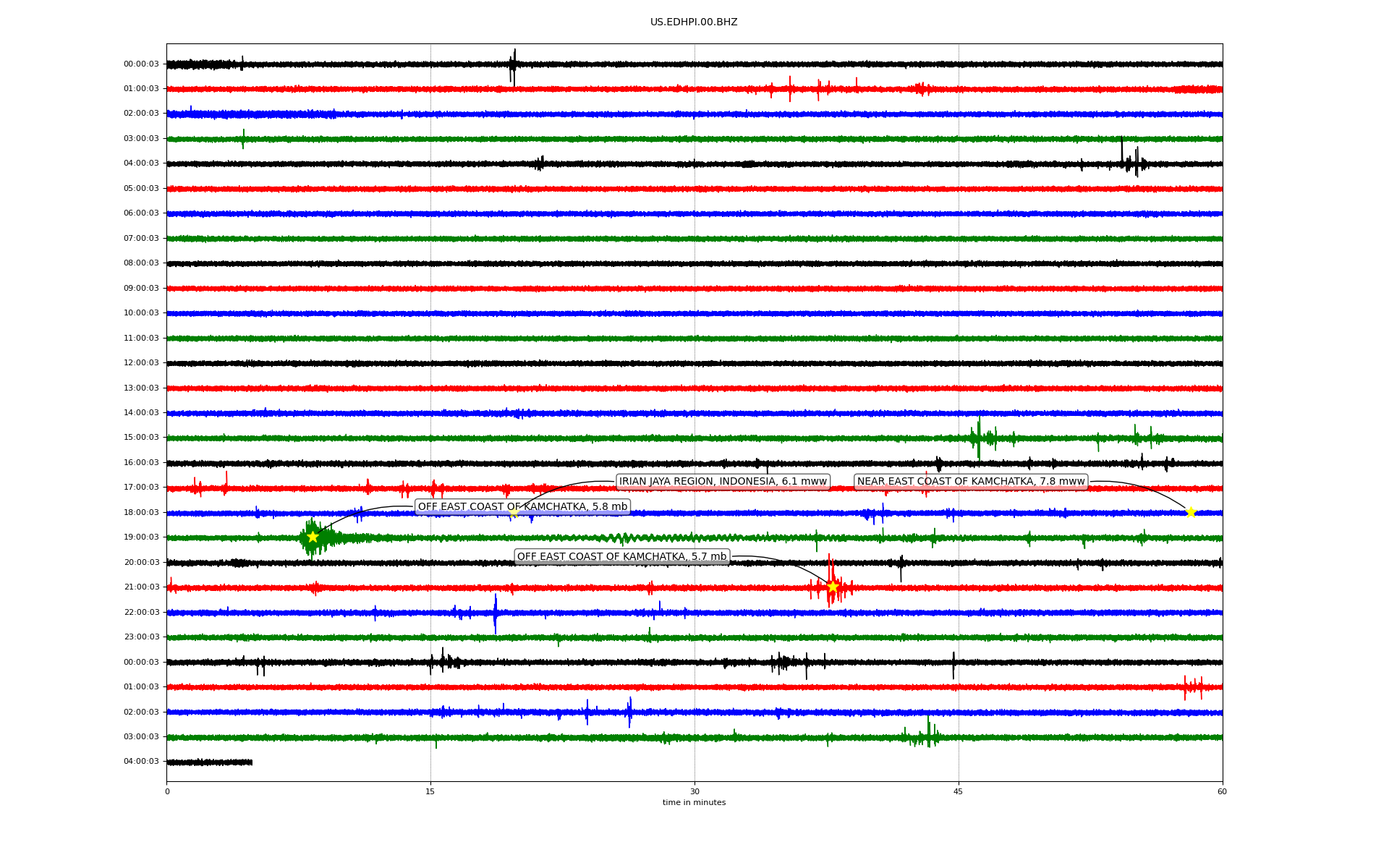1389x868 pixels.
Task: Click the 19:00:03 row time label
Action: pos(141,537)
